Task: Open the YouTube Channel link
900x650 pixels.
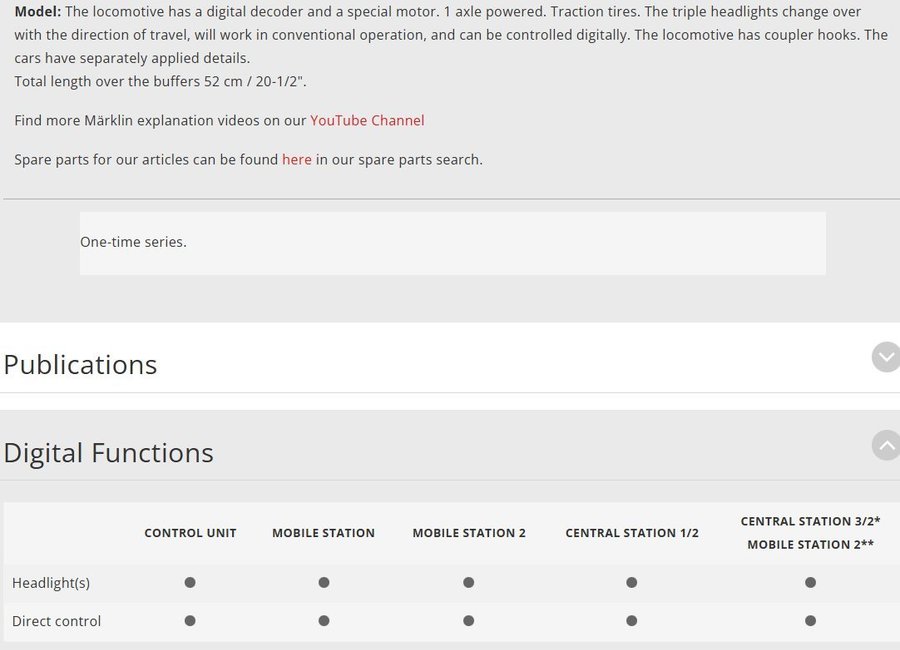Action: (x=367, y=120)
